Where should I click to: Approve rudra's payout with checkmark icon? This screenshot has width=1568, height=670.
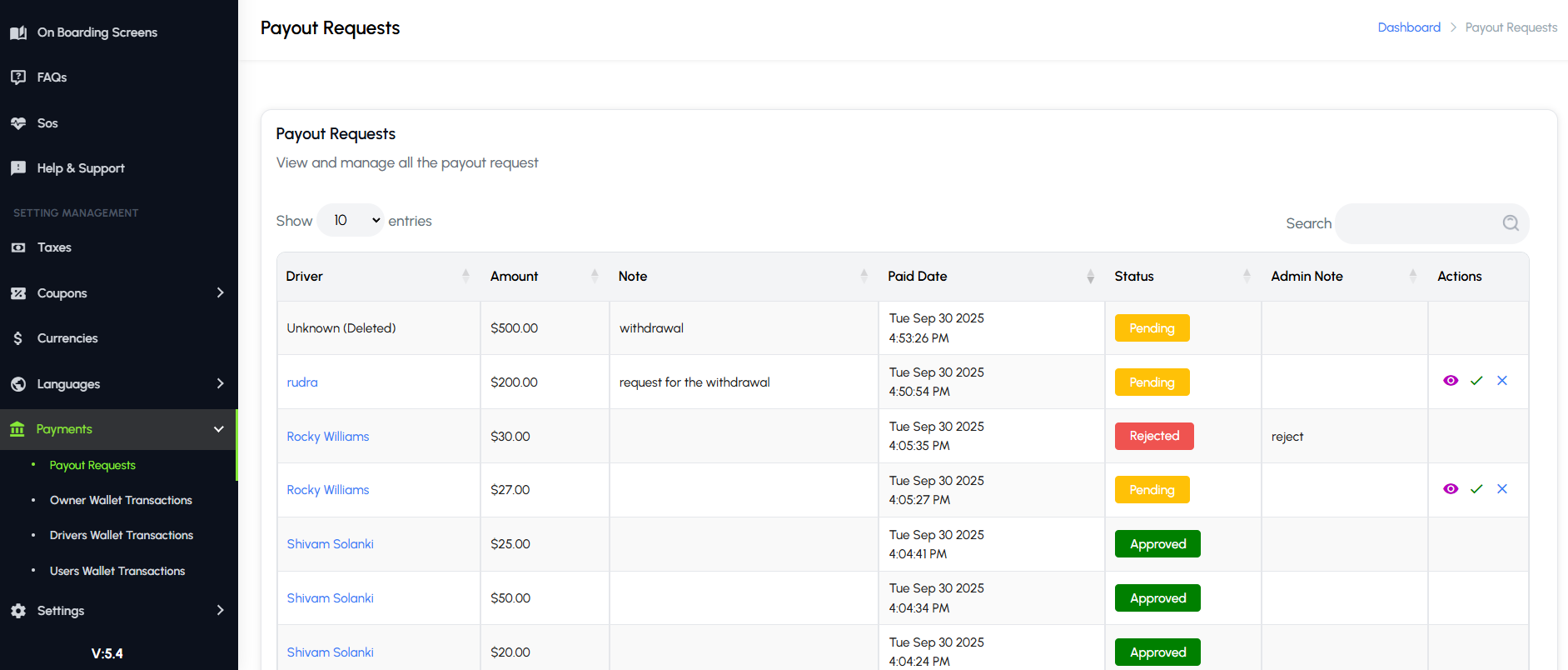(1476, 381)
